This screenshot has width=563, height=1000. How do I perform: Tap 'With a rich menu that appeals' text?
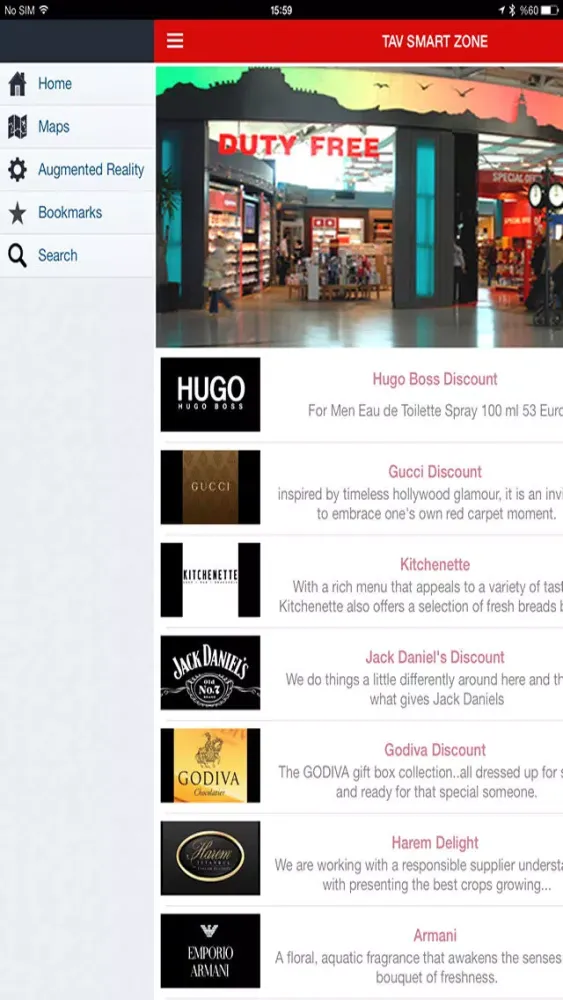[421, 596]
